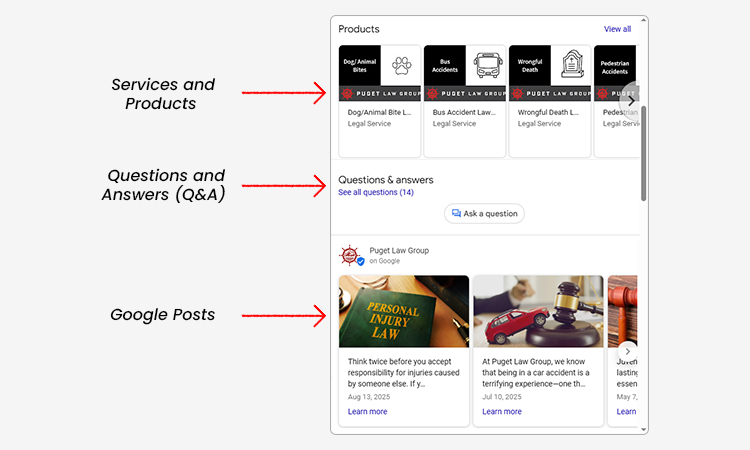
Task: Open the red toy car and gavel post image
Action: coord(538,311)
